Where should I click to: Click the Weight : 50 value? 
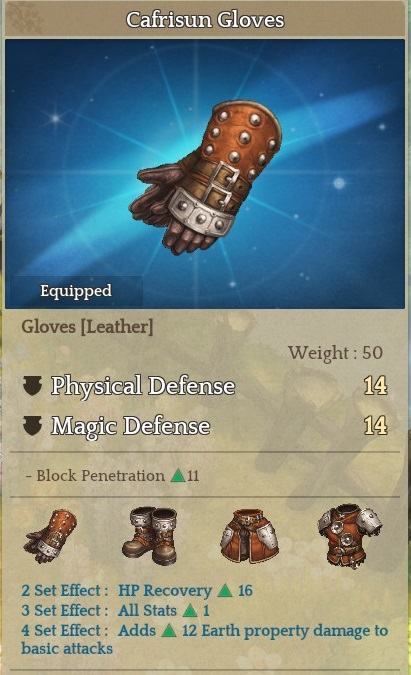tap(335, 353)
